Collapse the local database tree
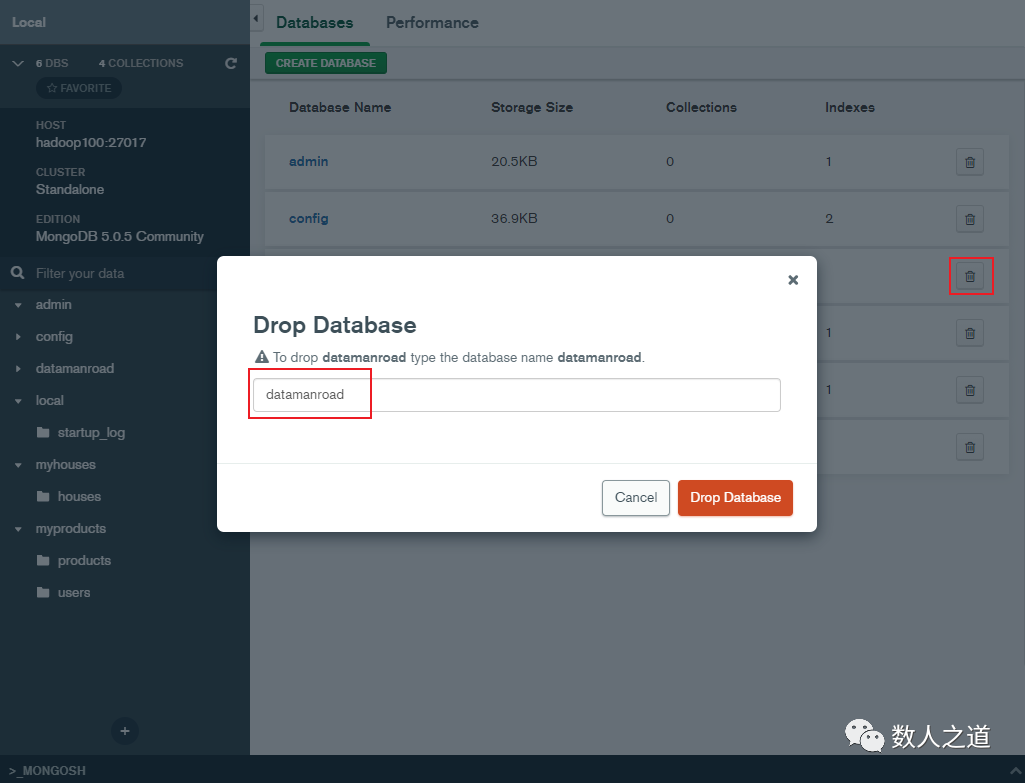 18,400
